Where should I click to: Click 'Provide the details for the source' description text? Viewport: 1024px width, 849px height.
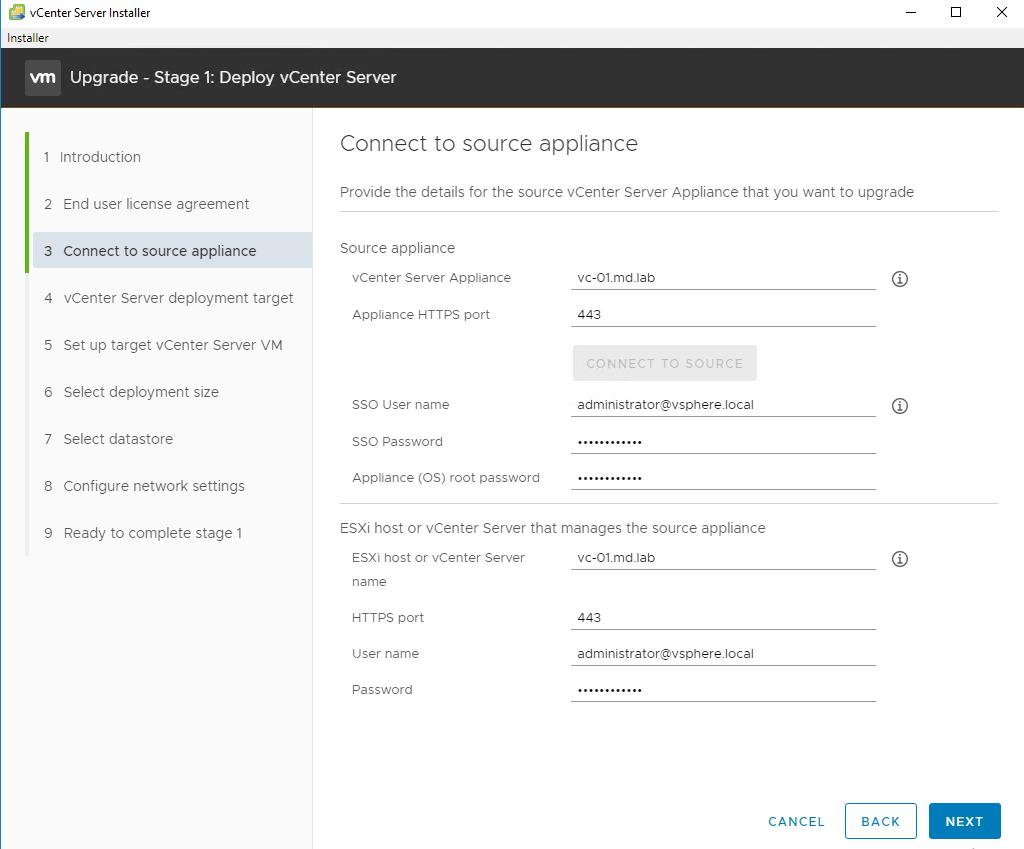click(x=626, y=192)
